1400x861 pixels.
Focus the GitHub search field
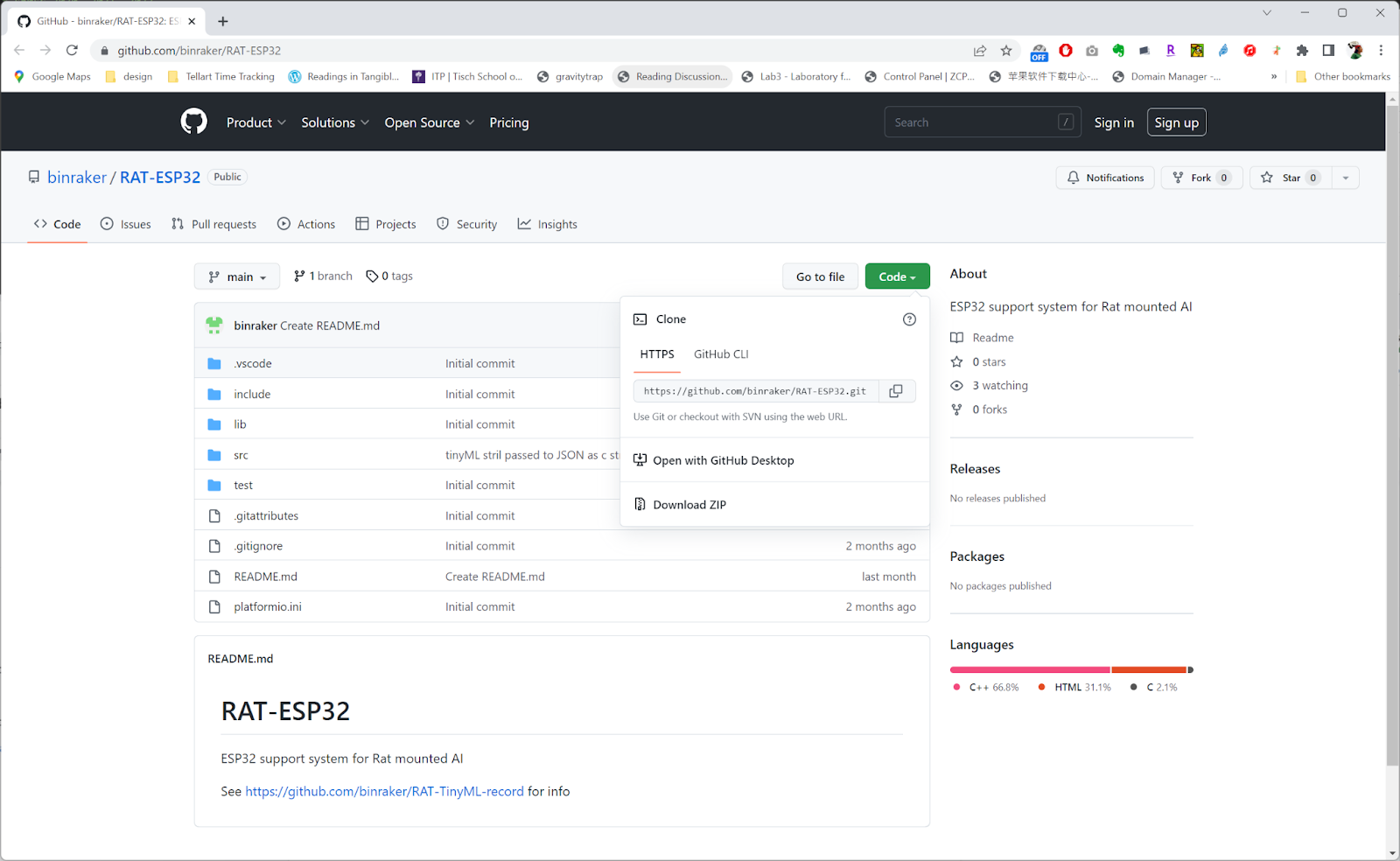983,122
